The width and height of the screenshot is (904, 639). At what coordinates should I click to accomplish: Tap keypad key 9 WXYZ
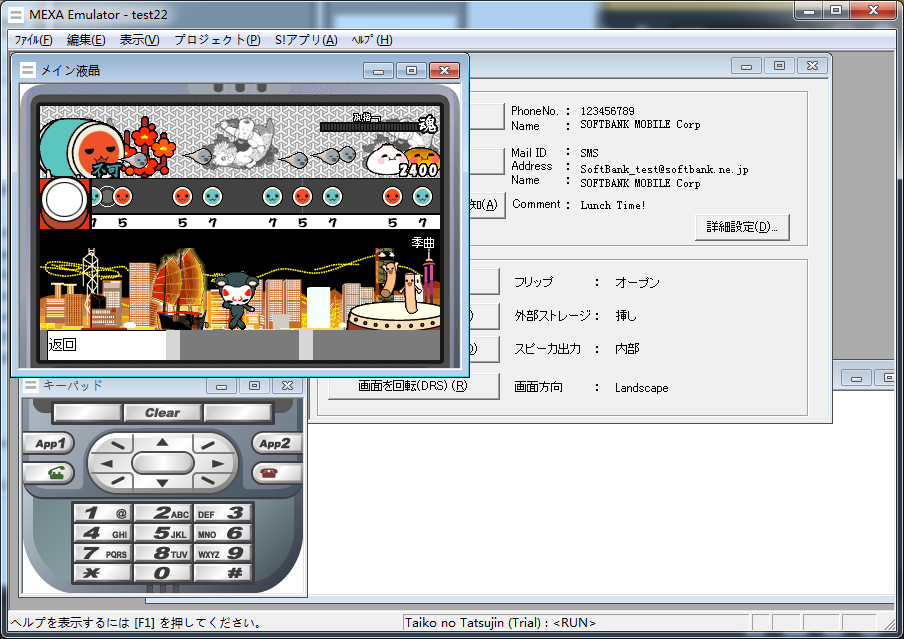tap(223, 553)
